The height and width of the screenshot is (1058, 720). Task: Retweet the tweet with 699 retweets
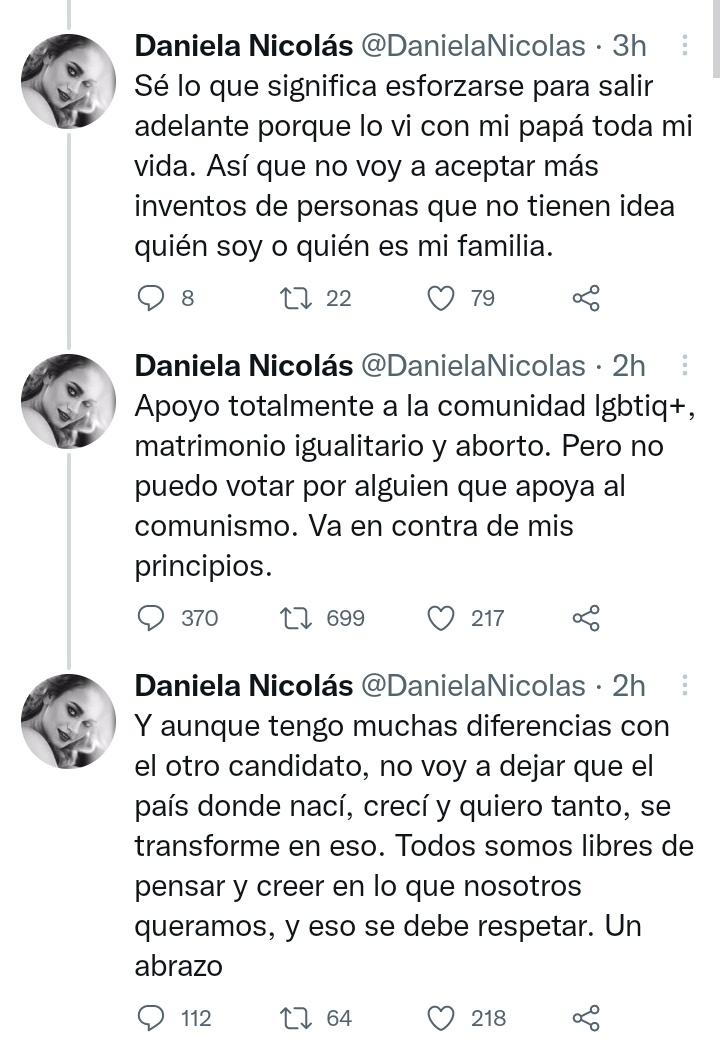click(296, 618)
